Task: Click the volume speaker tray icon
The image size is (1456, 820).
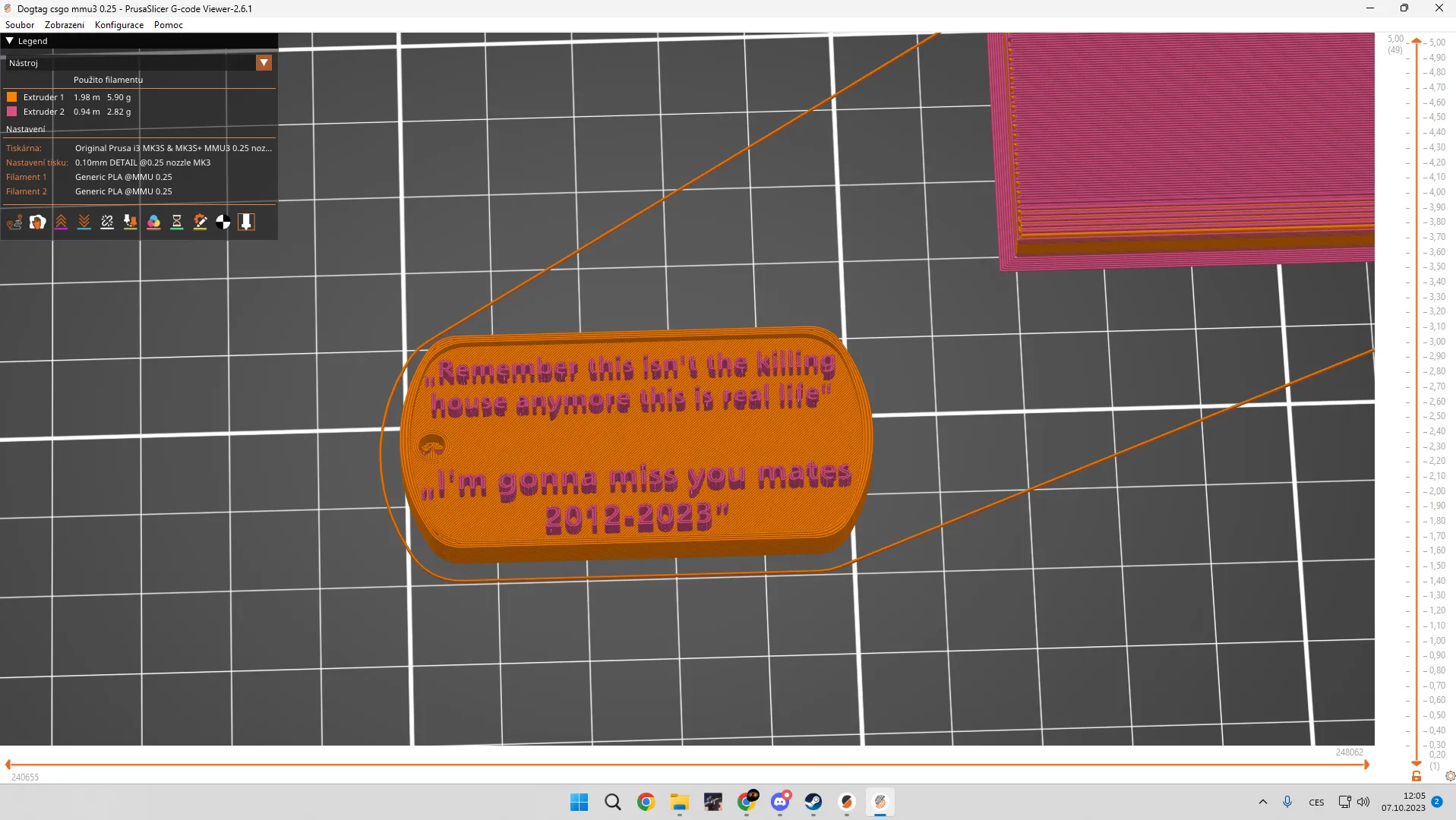Action: click(x=1363, y=802)
